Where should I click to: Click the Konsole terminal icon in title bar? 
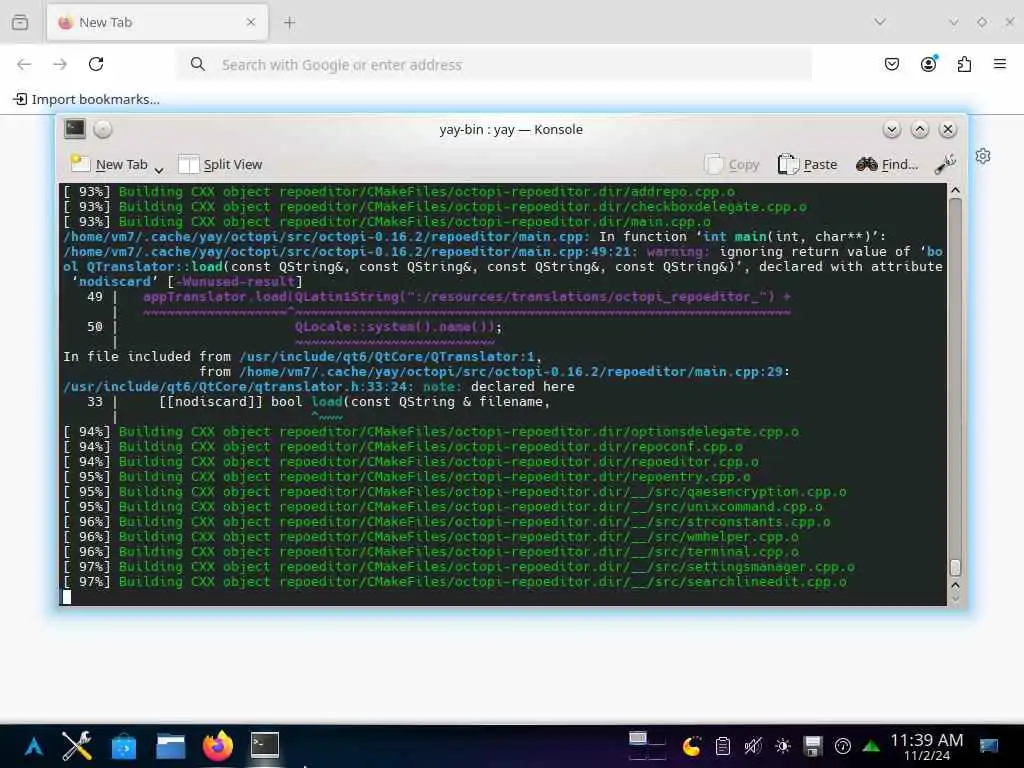click(x=74, y=129)
